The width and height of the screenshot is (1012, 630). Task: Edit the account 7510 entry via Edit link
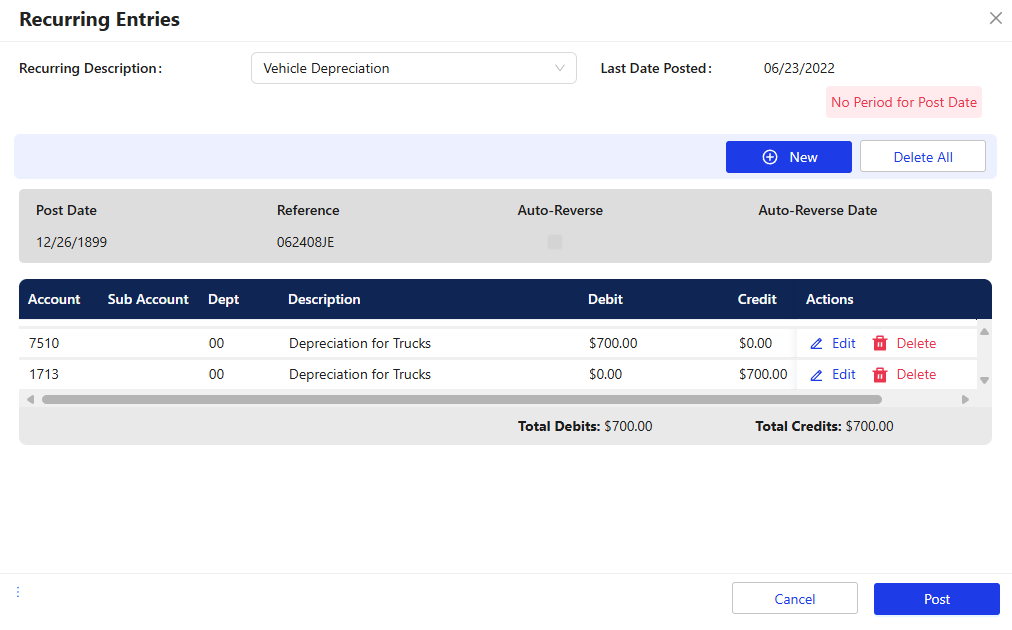pos(844,343)
